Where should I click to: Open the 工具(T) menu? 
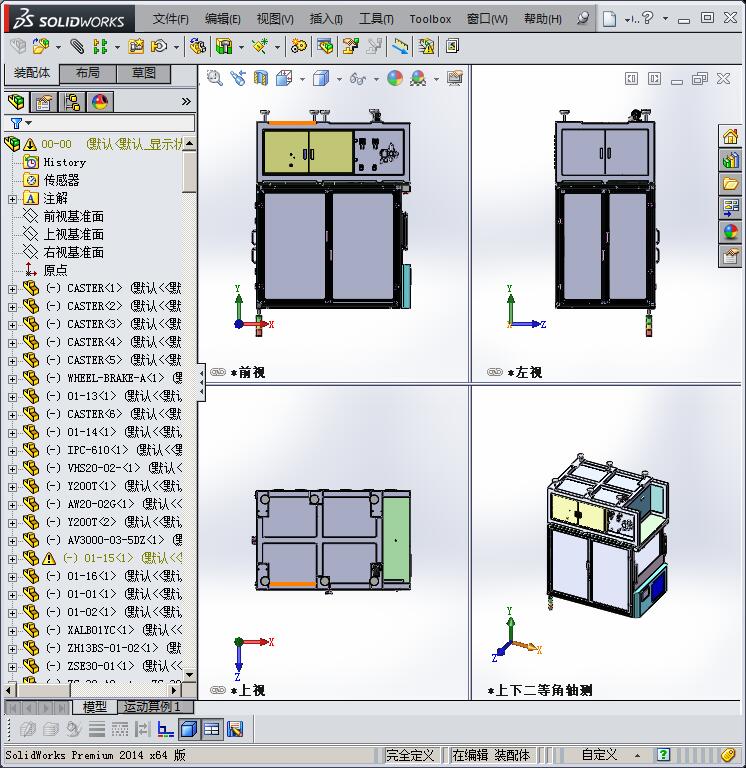(376, 19)
